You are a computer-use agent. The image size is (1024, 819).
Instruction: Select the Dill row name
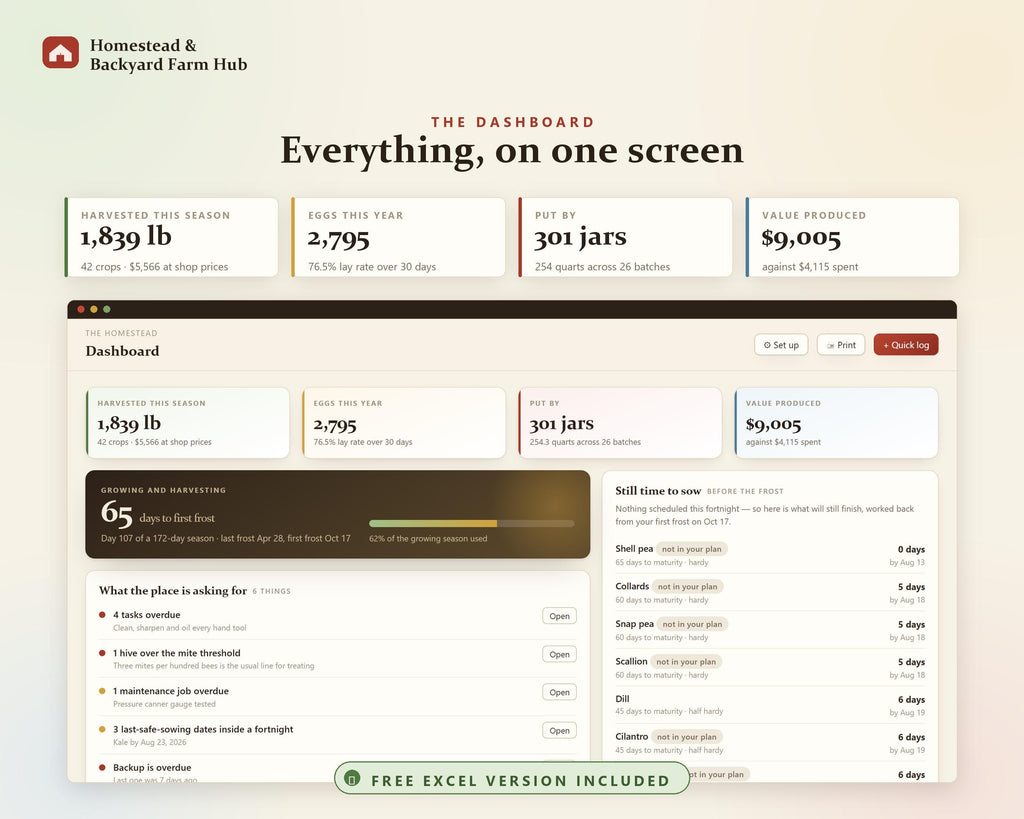tap(622, 699)
